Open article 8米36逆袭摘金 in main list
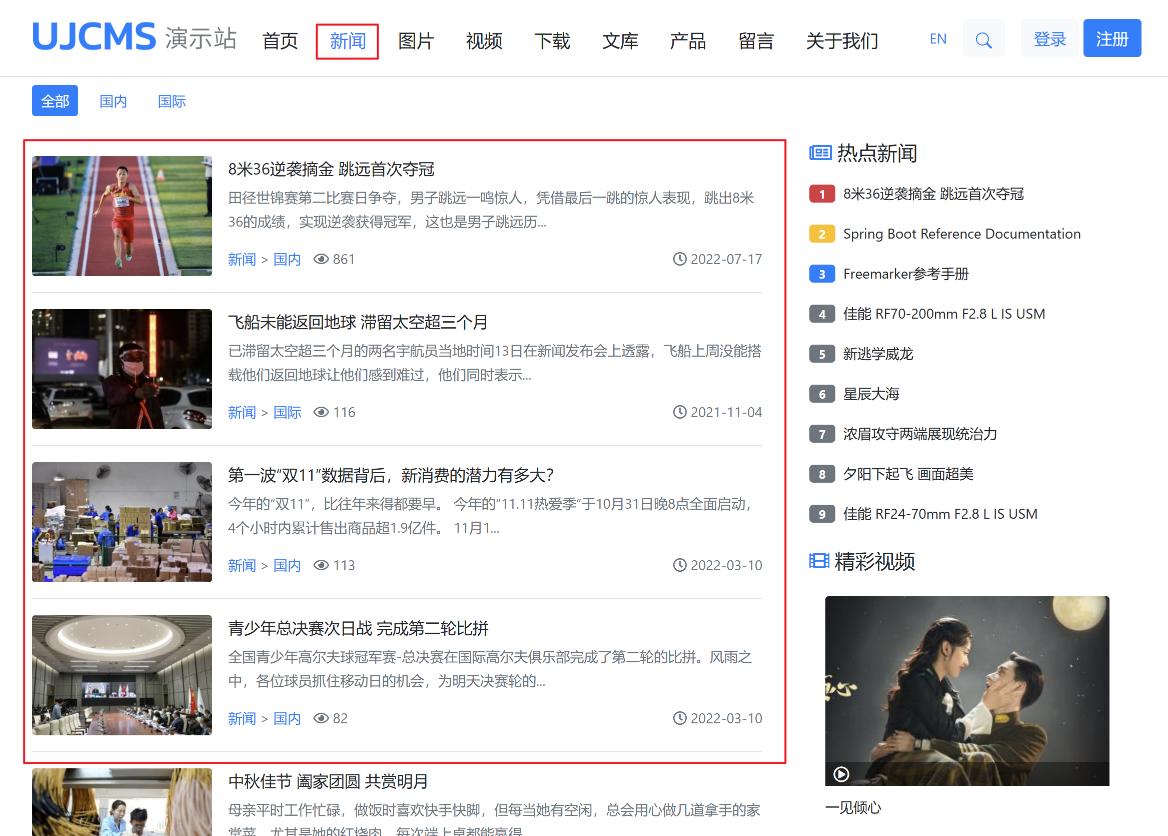Image resolution: width=1168 pixels, height=836 pixels. (331, 169)
